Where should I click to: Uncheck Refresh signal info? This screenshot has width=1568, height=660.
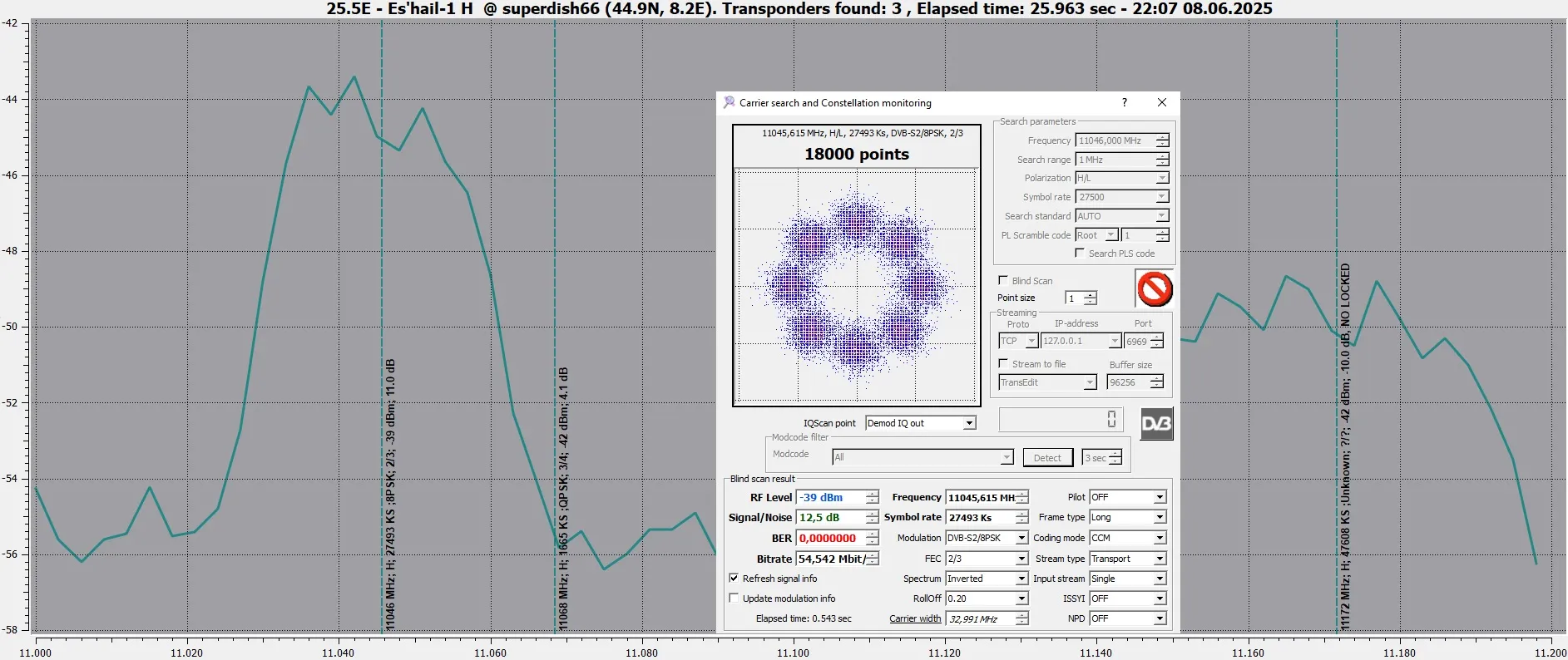734,578
